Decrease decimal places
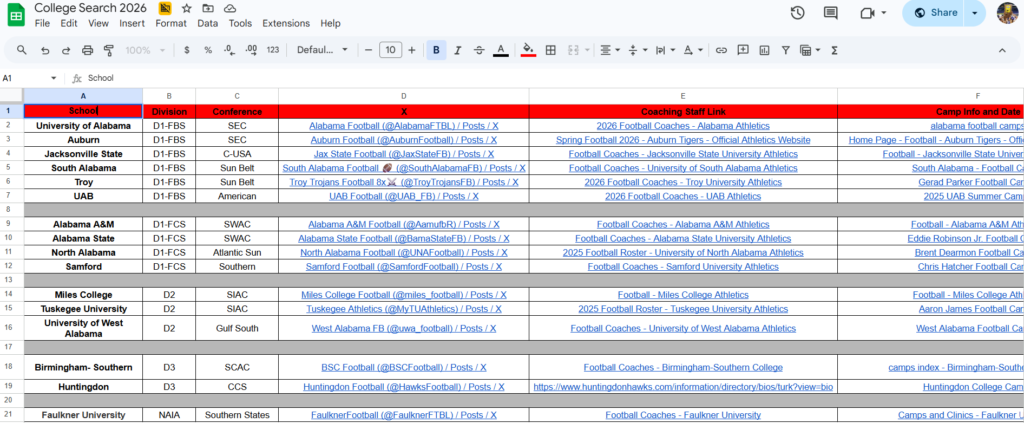 [x=229, y=50]
